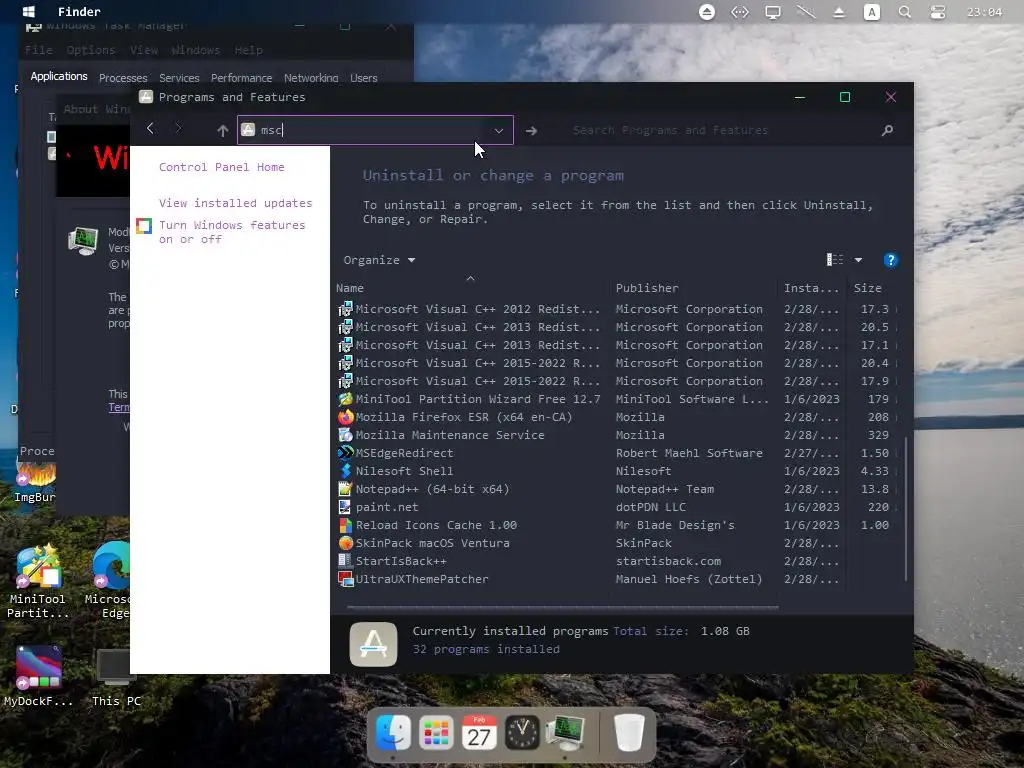Click the plain eject triangle icon in the top bar
This screenshot has height=768, width=1024.
839,12
